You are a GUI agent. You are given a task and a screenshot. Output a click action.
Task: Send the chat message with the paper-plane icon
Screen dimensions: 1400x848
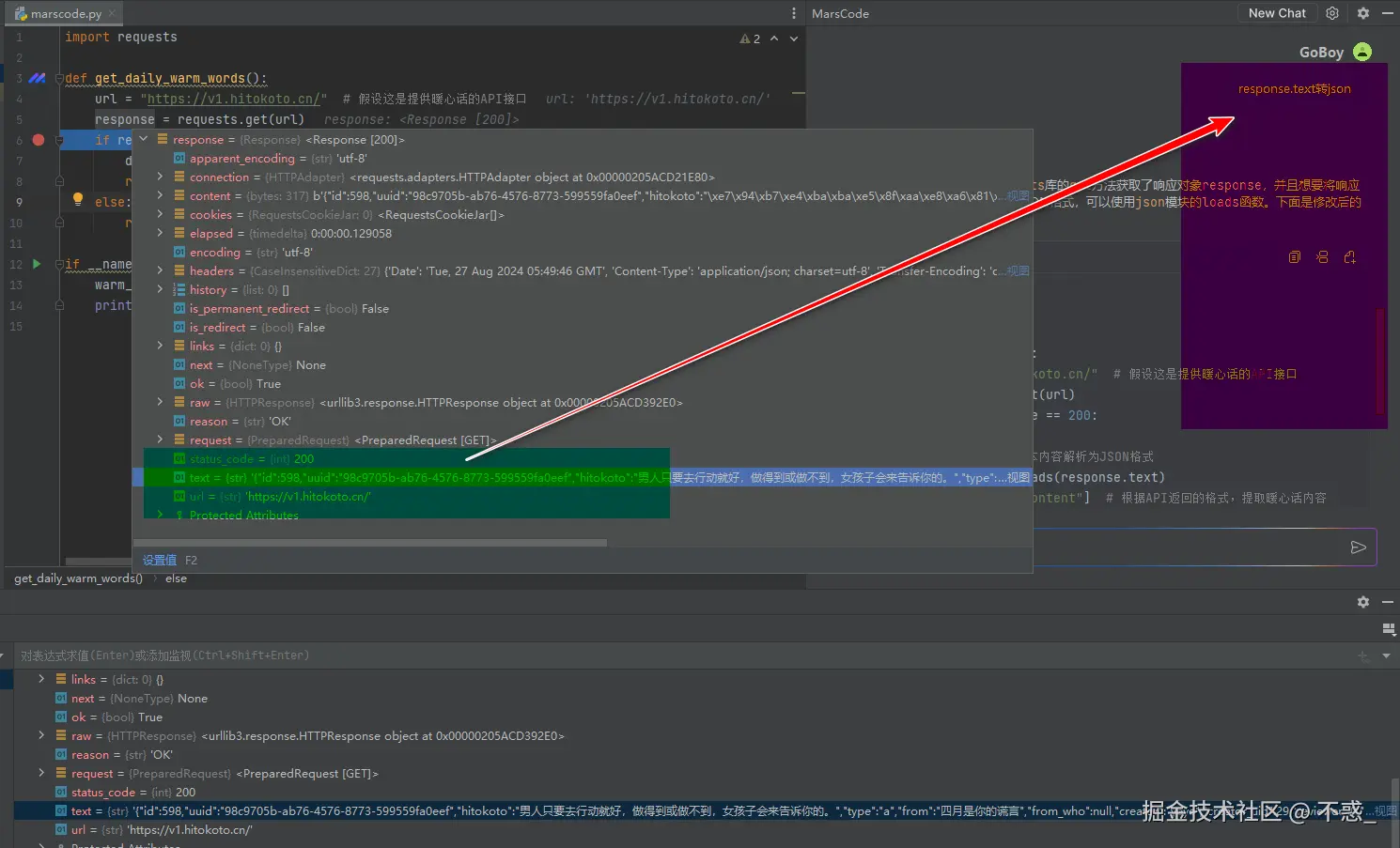(1358, 547)
